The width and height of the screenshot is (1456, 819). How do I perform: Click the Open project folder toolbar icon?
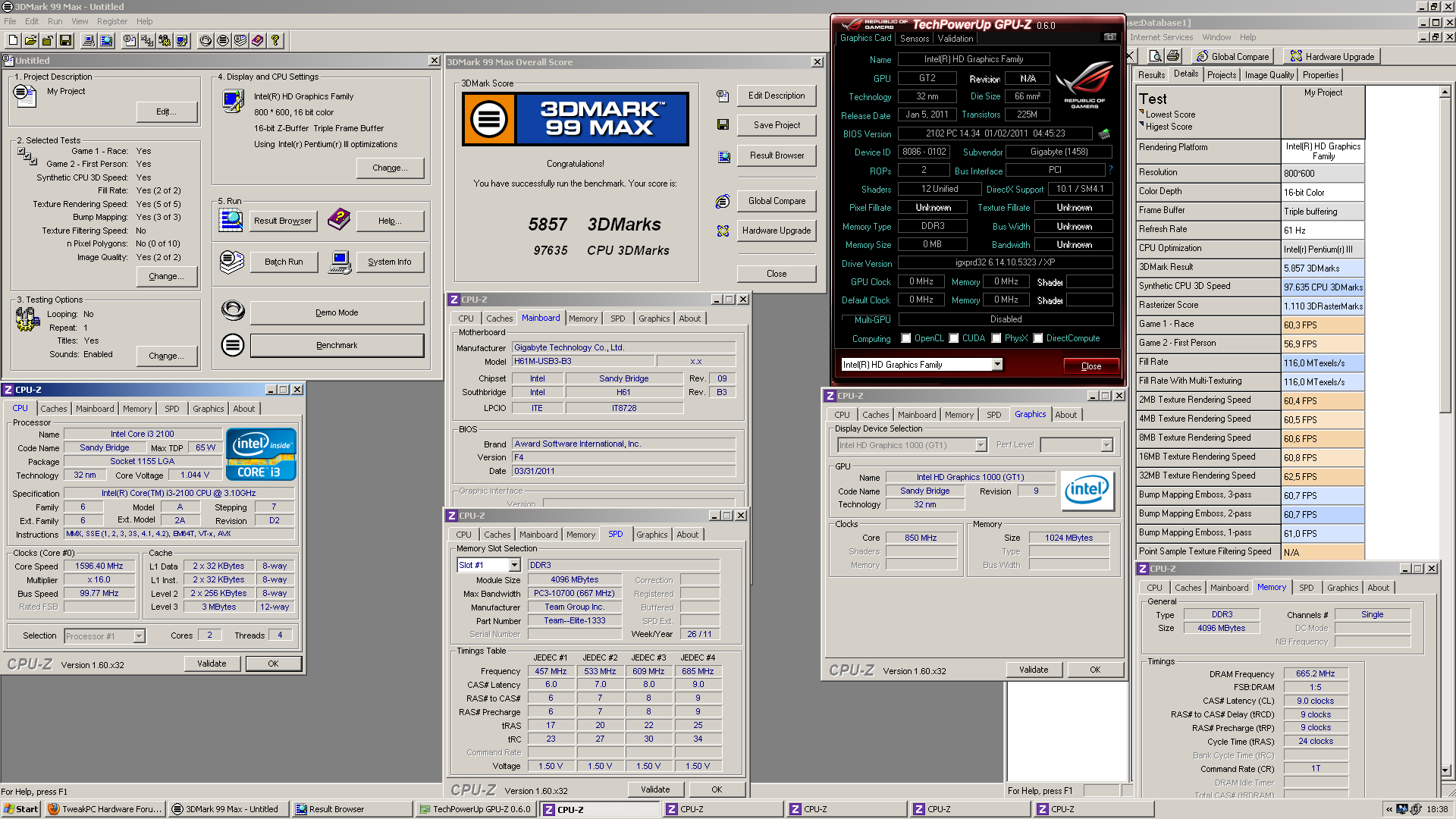30,40
